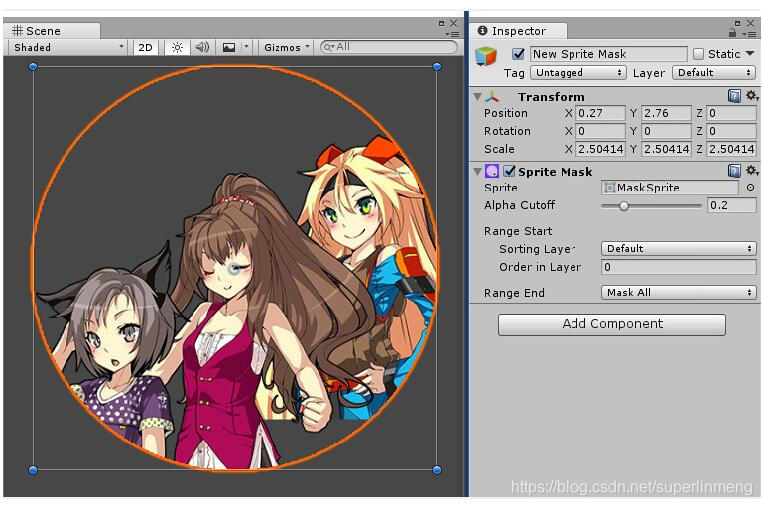The image size is (762, 506).
Task: Open Sorting Layer Default dropdown
Action: (678, 249)
